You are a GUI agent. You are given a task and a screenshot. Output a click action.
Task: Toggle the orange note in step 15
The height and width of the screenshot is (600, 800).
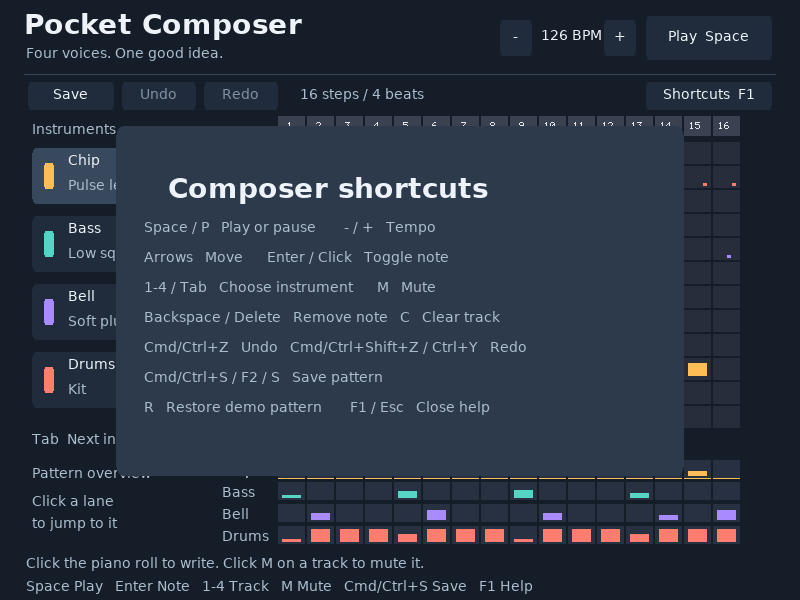(x=697, y=369)
